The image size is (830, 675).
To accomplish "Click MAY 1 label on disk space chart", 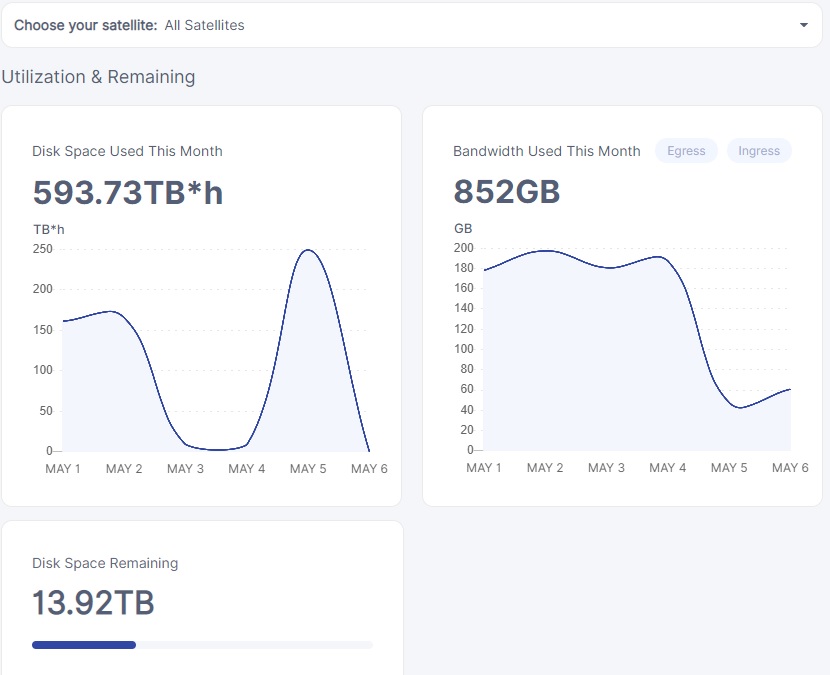I will tap(63, 469).
